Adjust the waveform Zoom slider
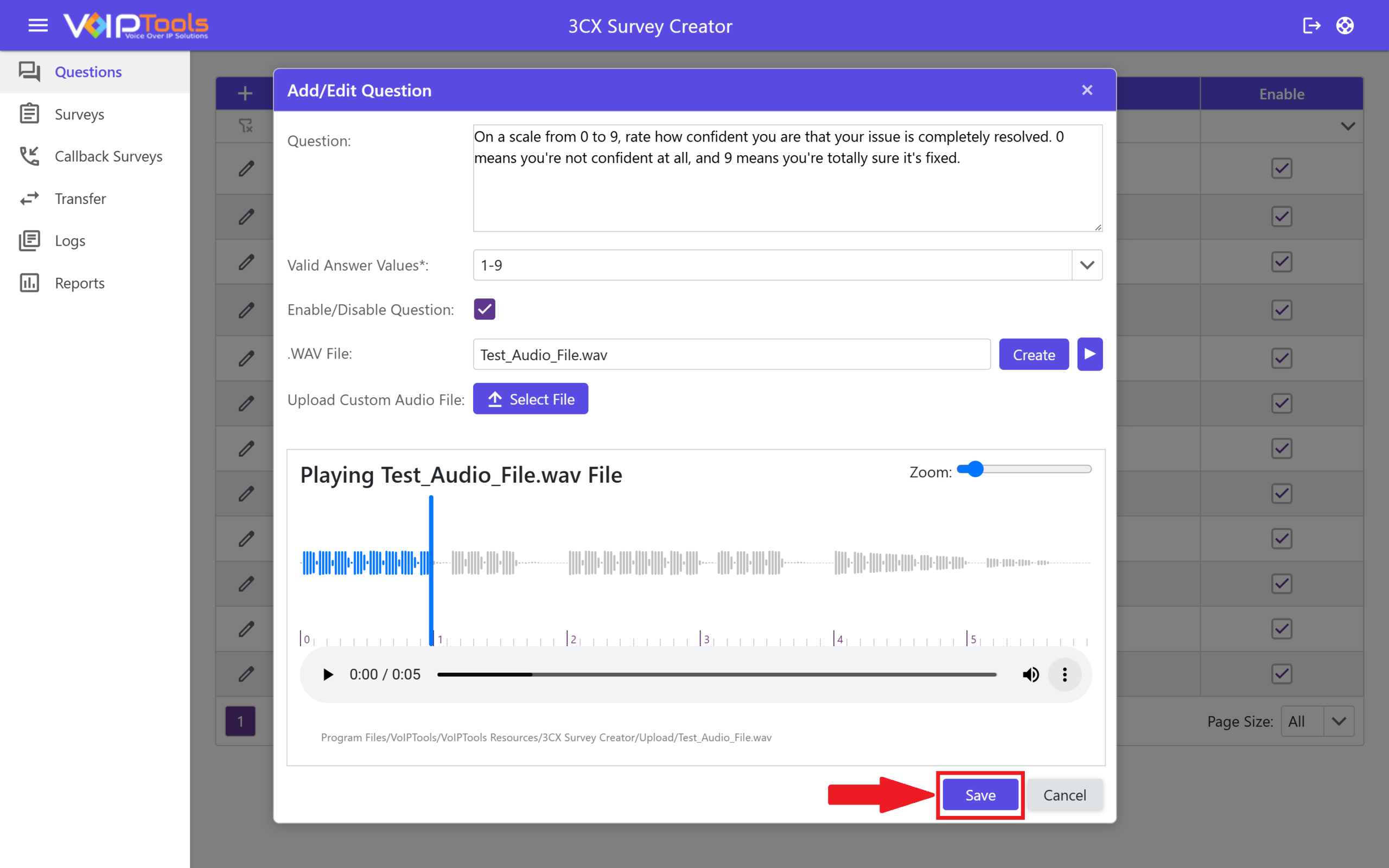This screenshot has width=1389, height=868. [1024, 469]
